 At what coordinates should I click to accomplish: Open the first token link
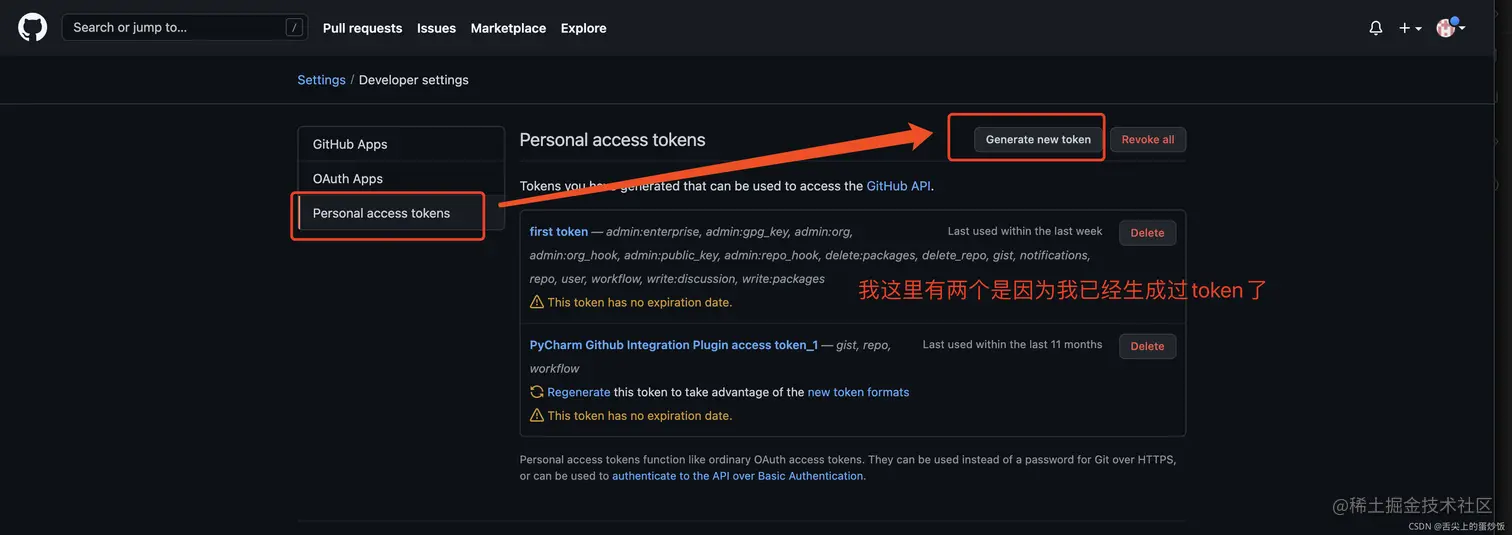pyautogui.click(x=558, y=232)
